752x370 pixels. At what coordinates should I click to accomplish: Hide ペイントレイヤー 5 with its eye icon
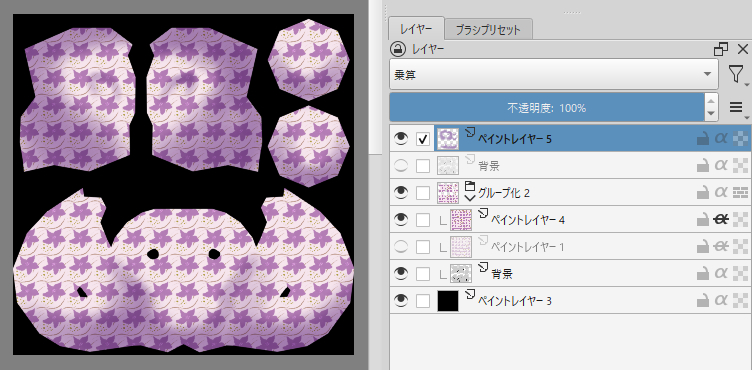(400, 139)
